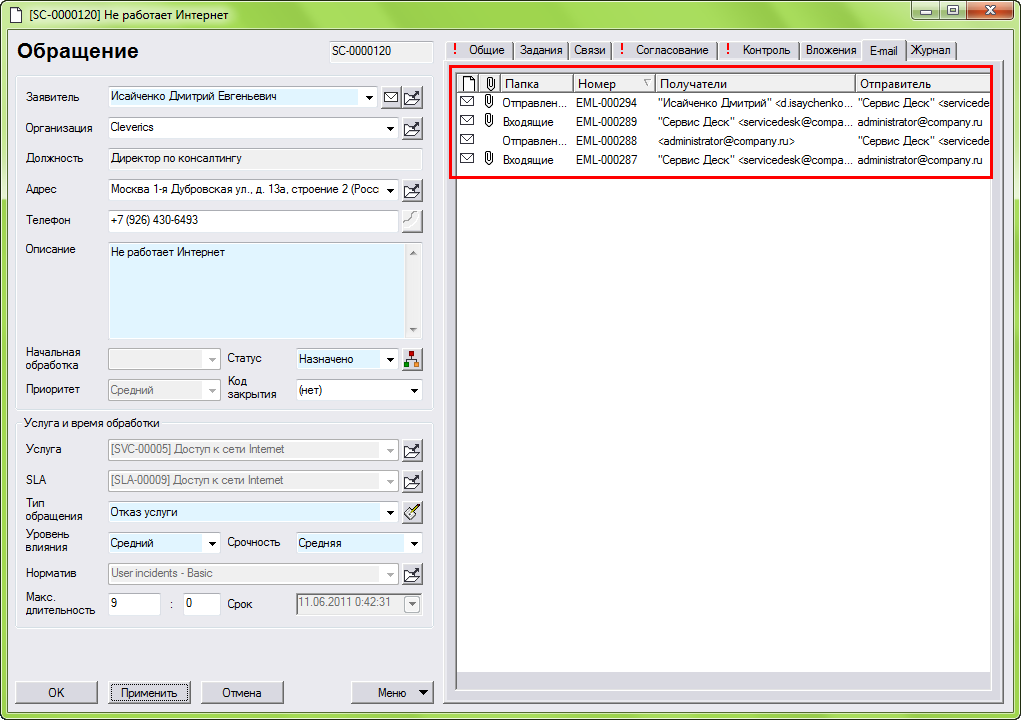The height and width of the screenshot is (720, 1021).
Task: Select the EML-000294 email number cell
Action: (606, 103)
